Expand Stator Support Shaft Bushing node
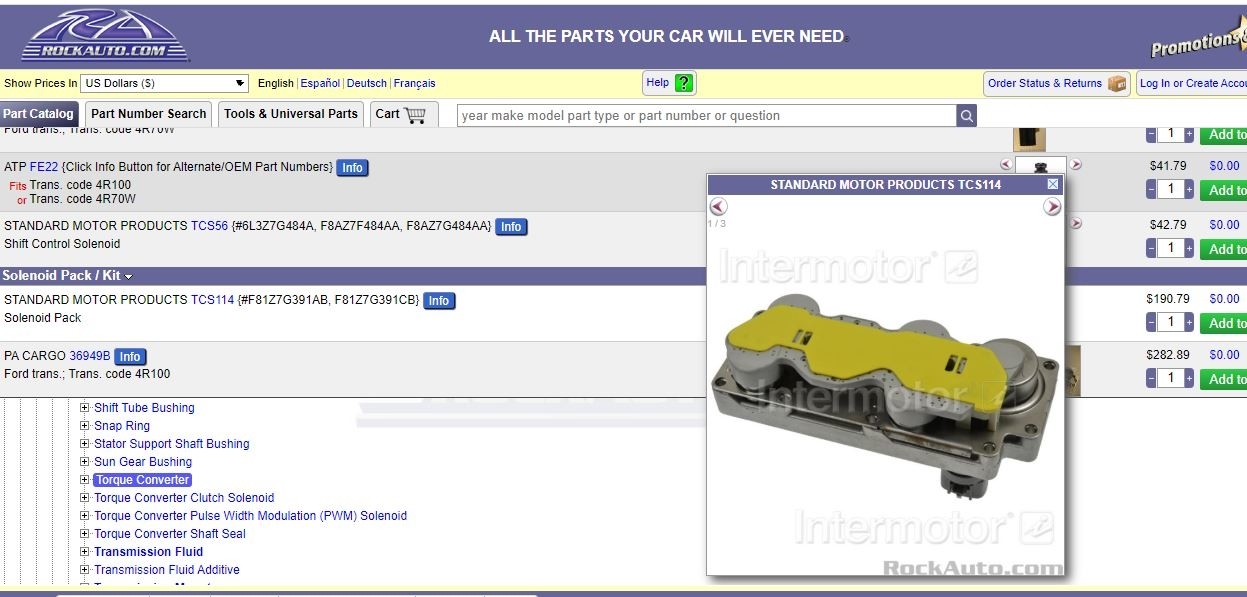 (x=85, y=443)
